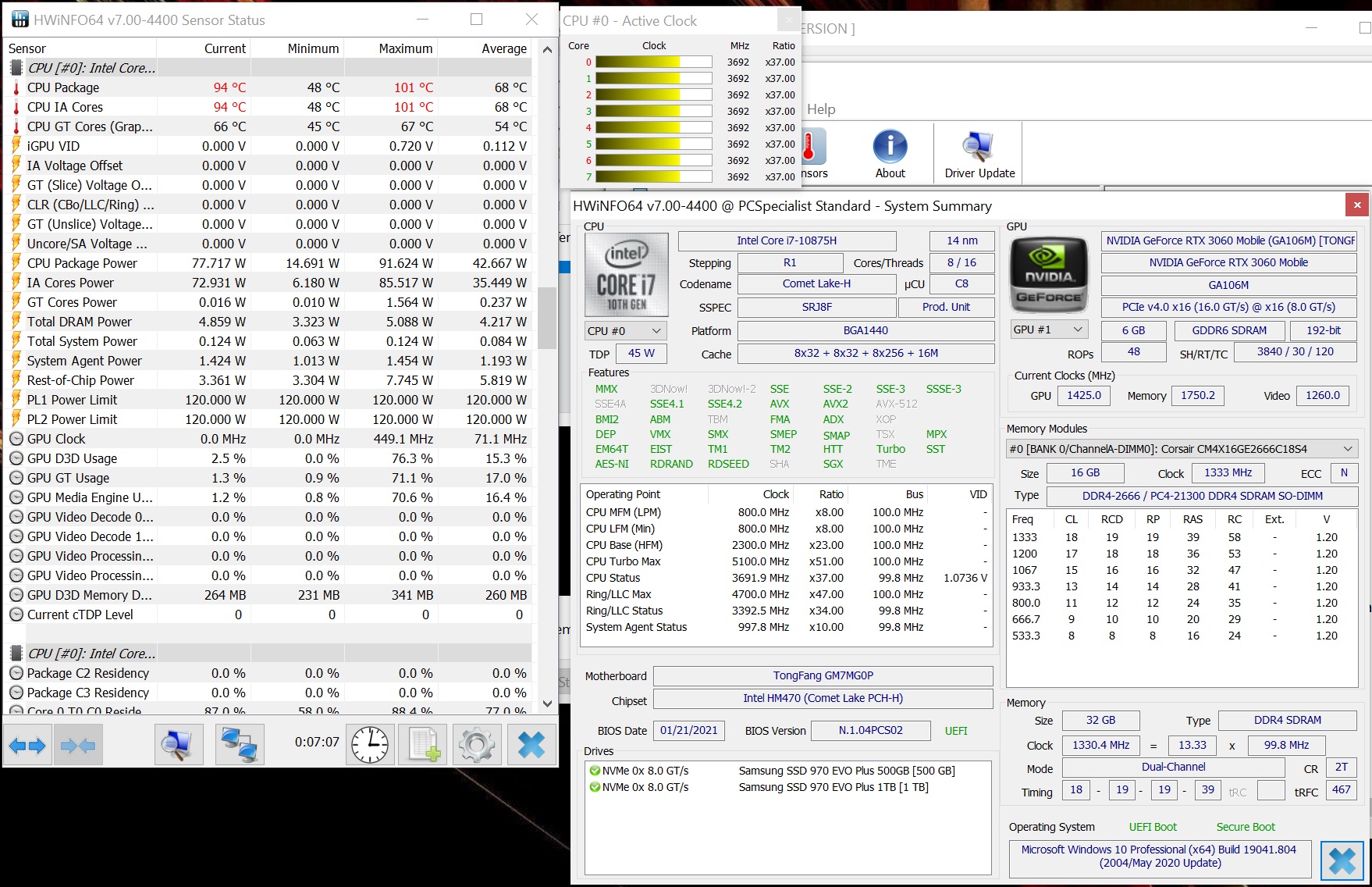Screen dimensions: 1372x887
Task: Maximize the Sensor Status window
Action: 477,20
